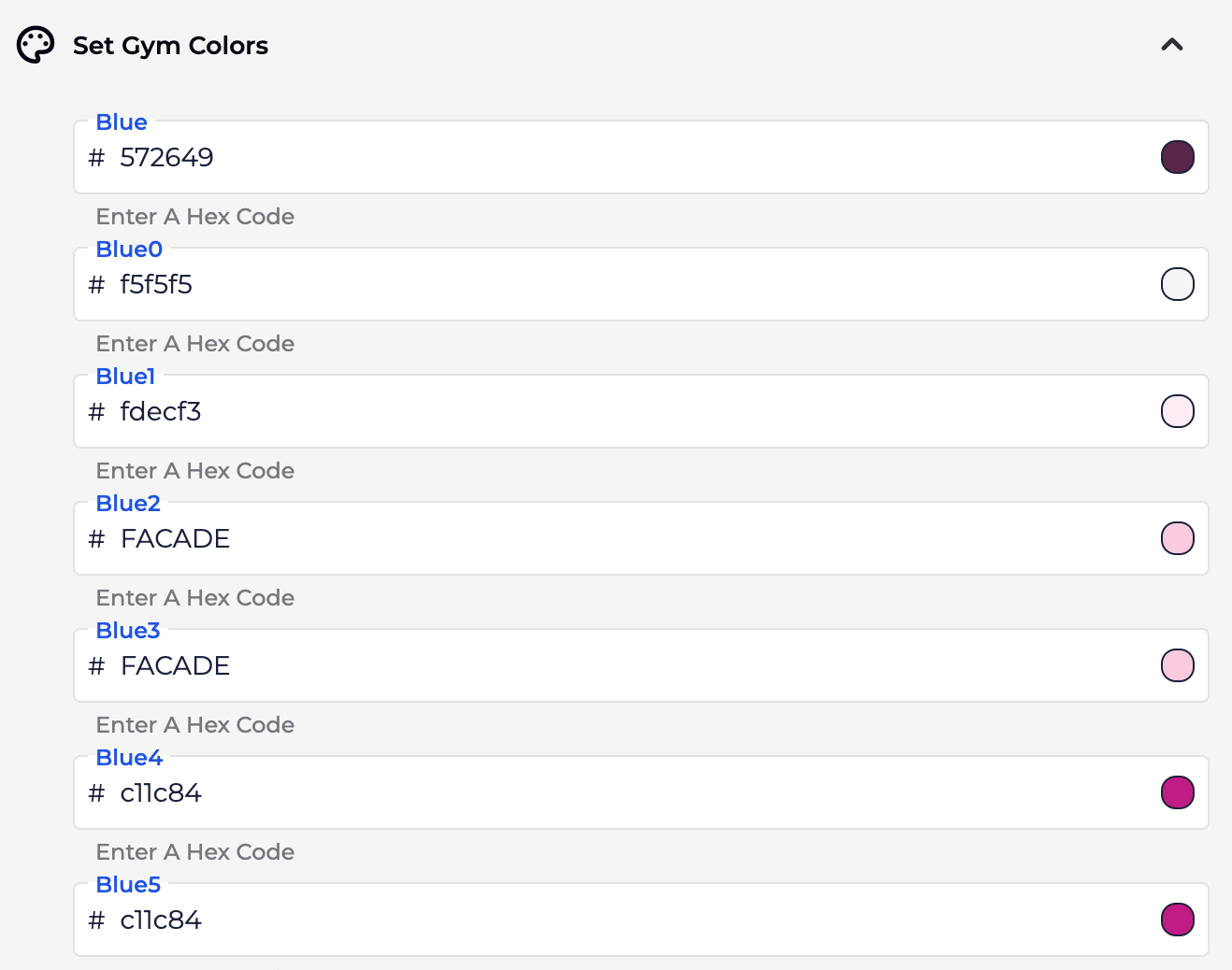Click the Blue5 hex code input field
The height and width of the screenshot is (970, 1232).
561,920
